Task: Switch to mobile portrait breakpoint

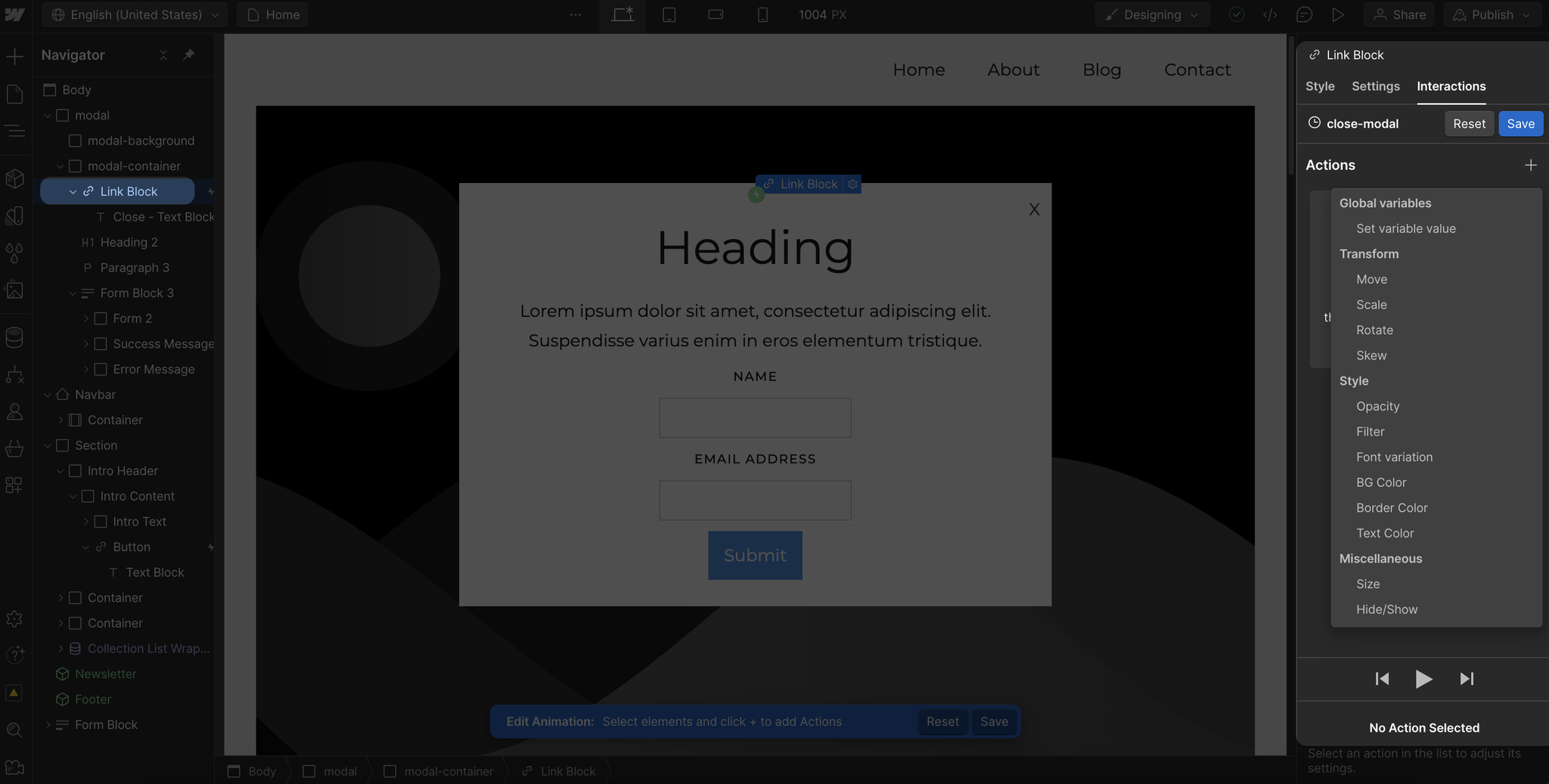Action: (763, 15)
